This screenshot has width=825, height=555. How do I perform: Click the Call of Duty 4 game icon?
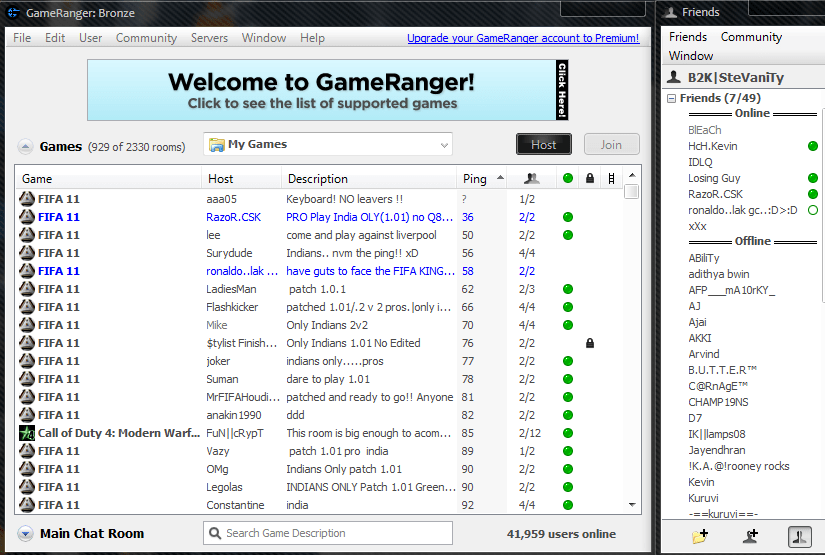click(27, 433)
